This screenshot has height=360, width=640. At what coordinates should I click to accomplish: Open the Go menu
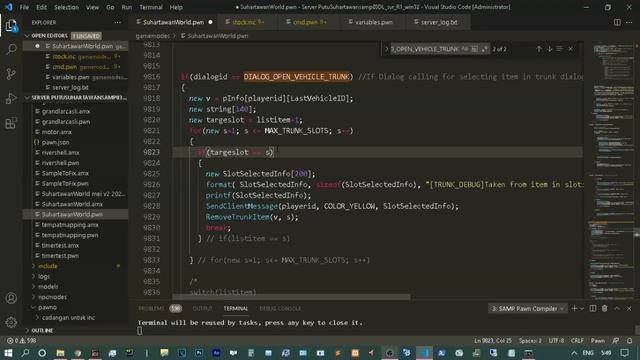tap(110, 7)
